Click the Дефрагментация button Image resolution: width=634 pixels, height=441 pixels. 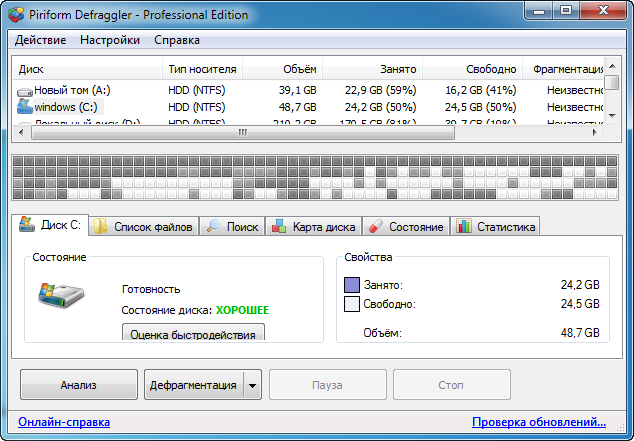click(193, 385)
